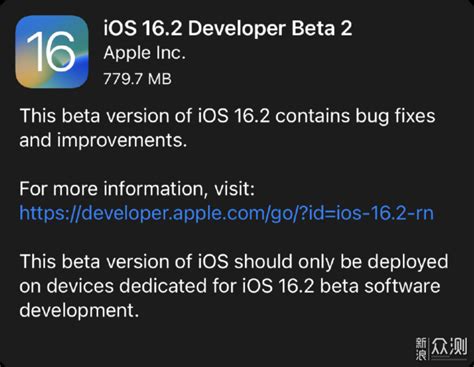Click 'iOS 16.2' in the first description sentence
The height and width of the screenshot is (367, 474).
(234, 116)
